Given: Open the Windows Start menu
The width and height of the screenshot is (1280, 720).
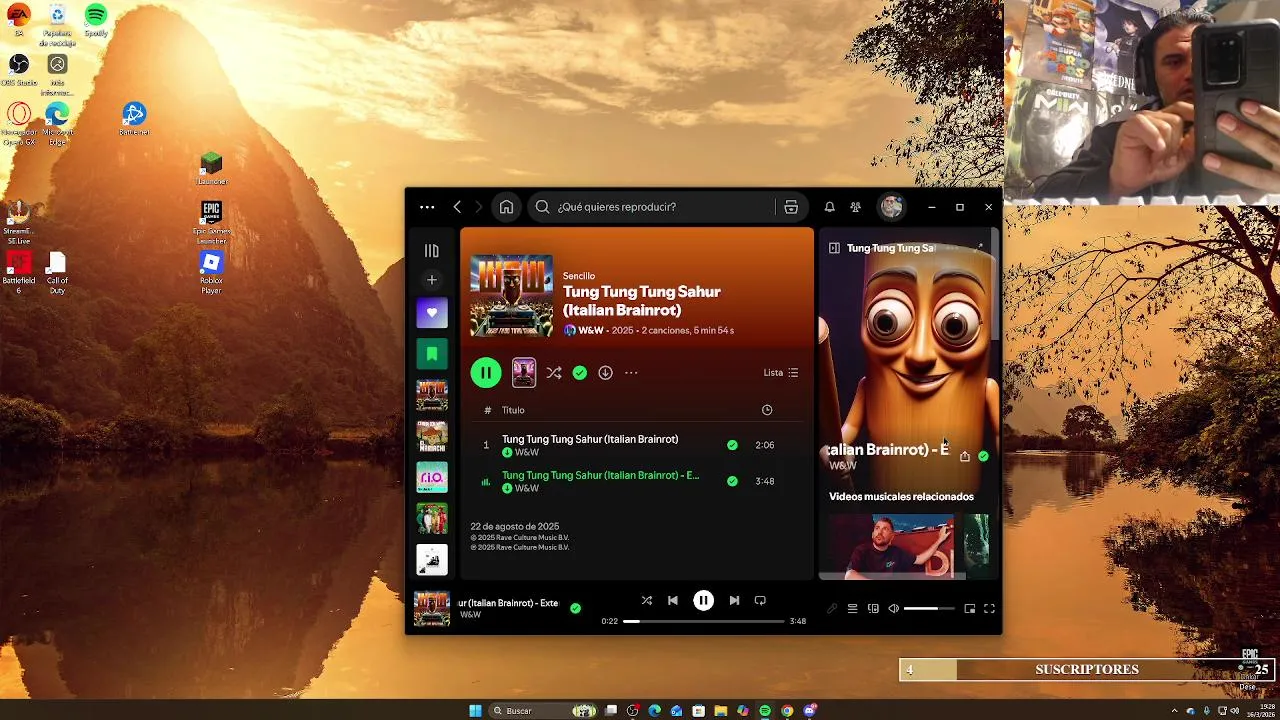Looking at the screenshot, I should pyautogui.click(x=476, y=711).
